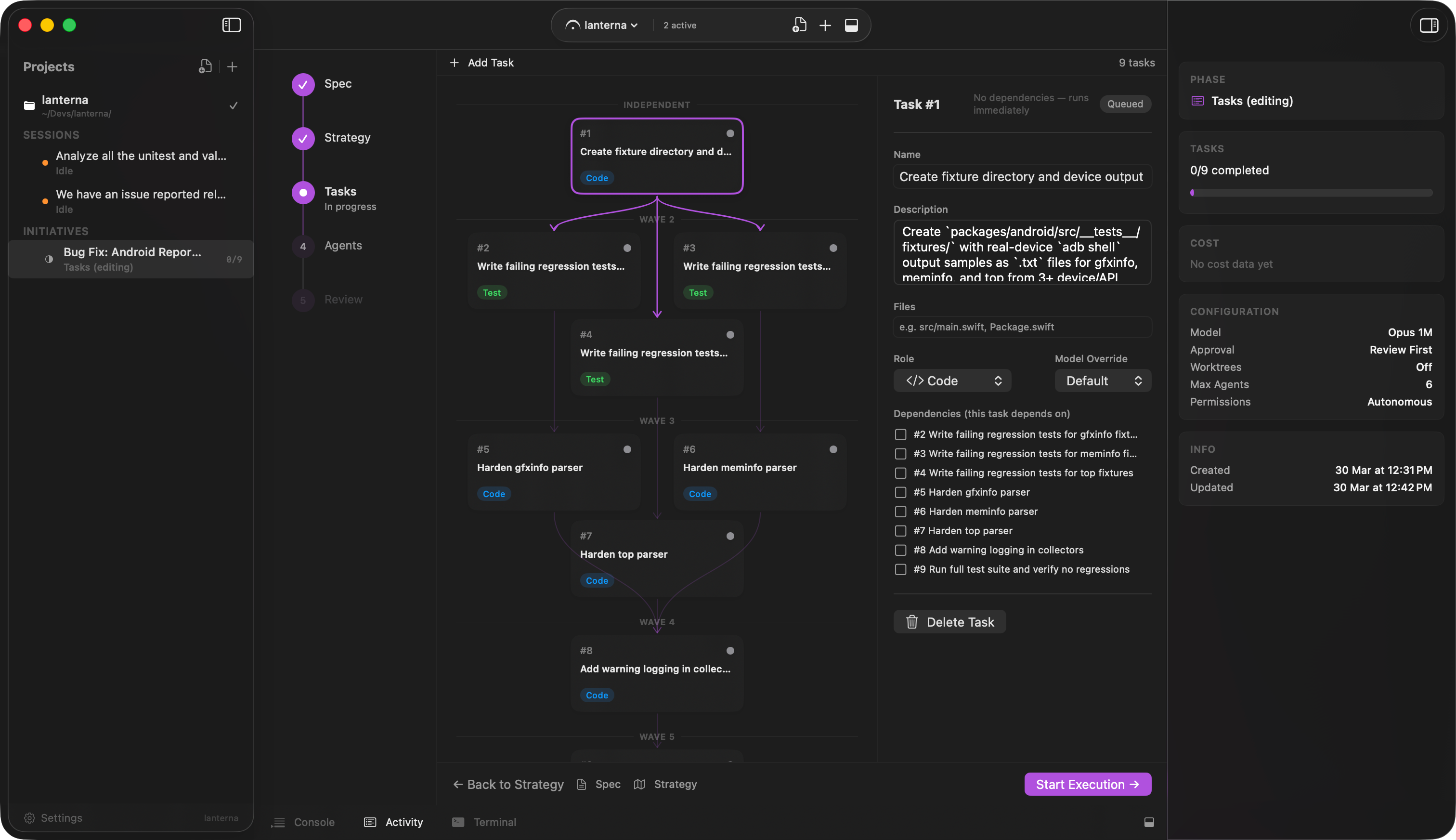Check dependency #8 Add warning logging in collectors
Screen dimensions: 1456x840
click(x=900, y=550)
